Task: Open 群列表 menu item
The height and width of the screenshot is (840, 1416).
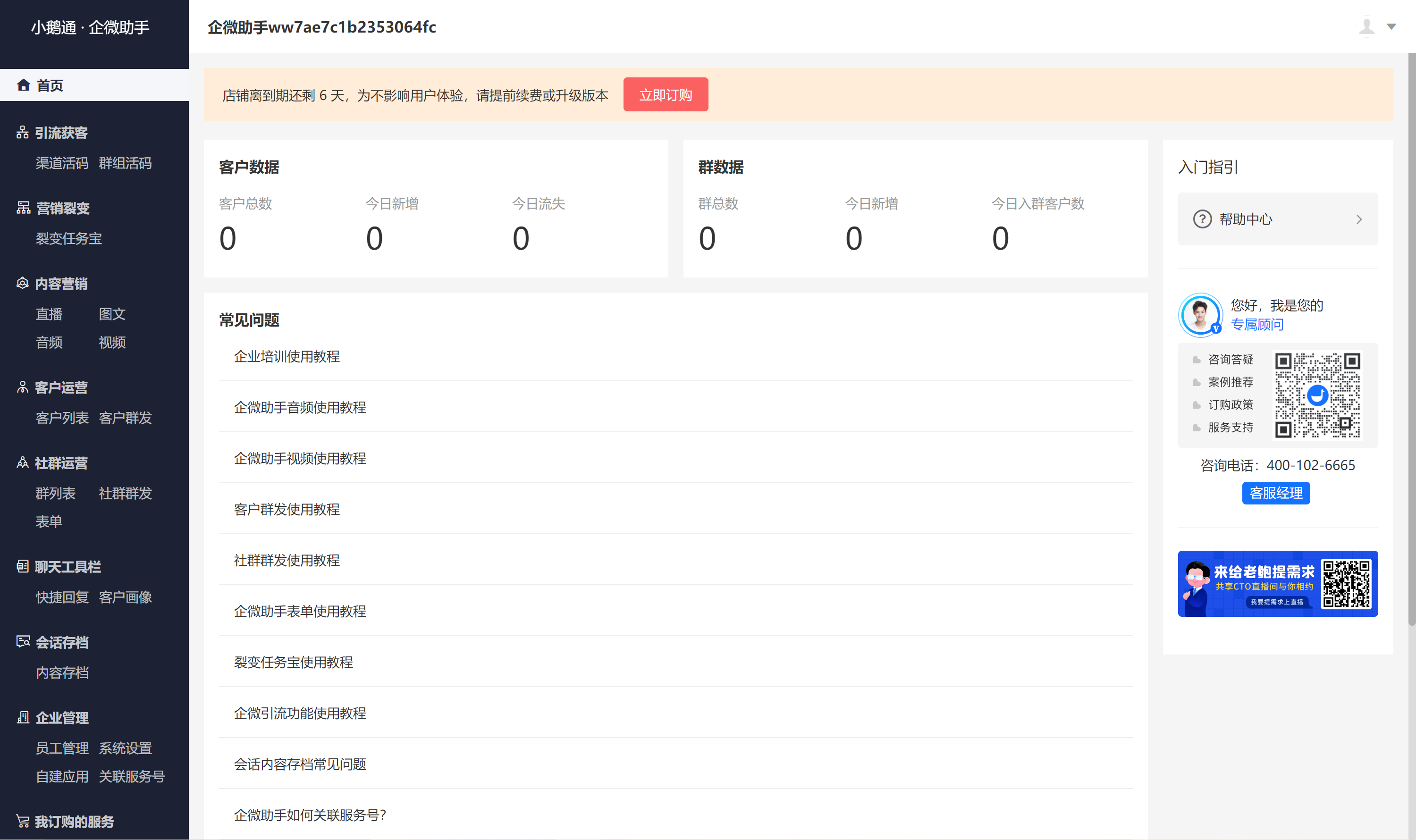Action: tap(56, 493)
